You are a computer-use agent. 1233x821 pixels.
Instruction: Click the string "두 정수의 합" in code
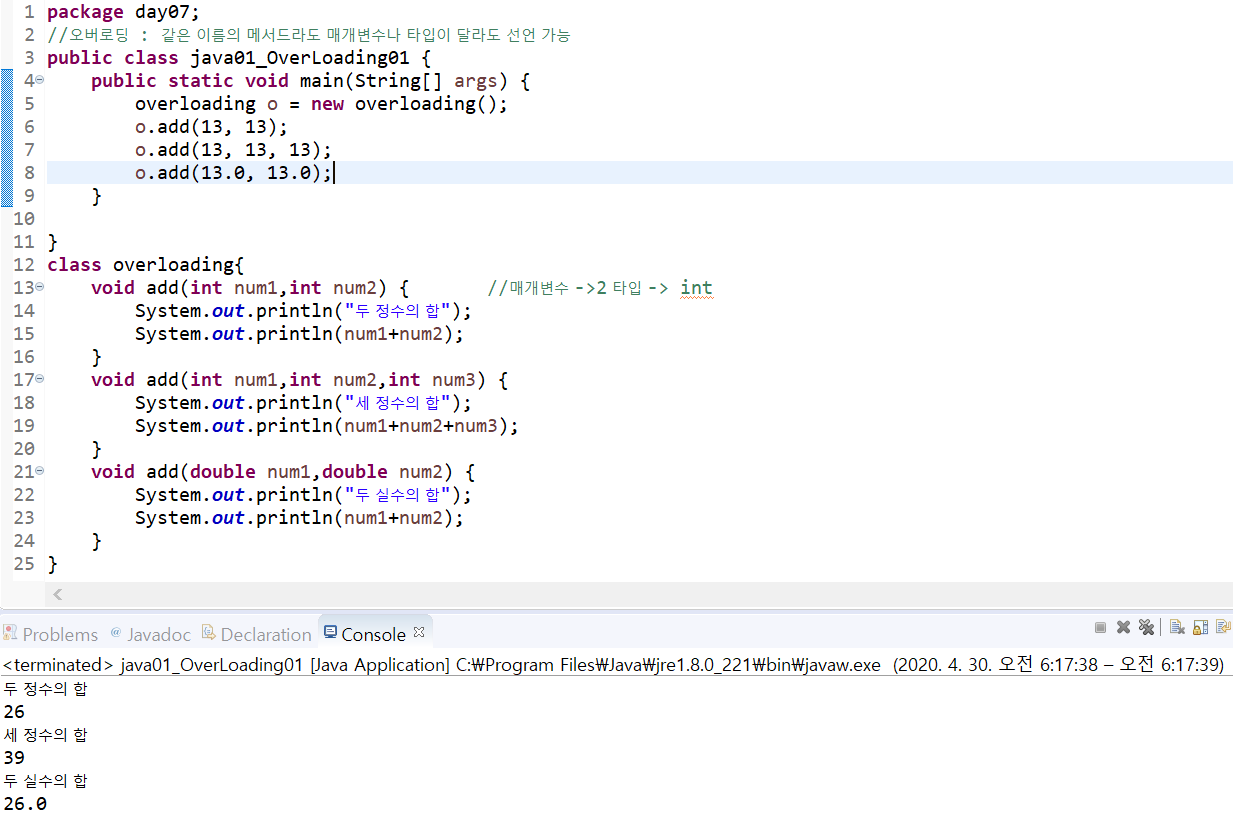point(400,311)
